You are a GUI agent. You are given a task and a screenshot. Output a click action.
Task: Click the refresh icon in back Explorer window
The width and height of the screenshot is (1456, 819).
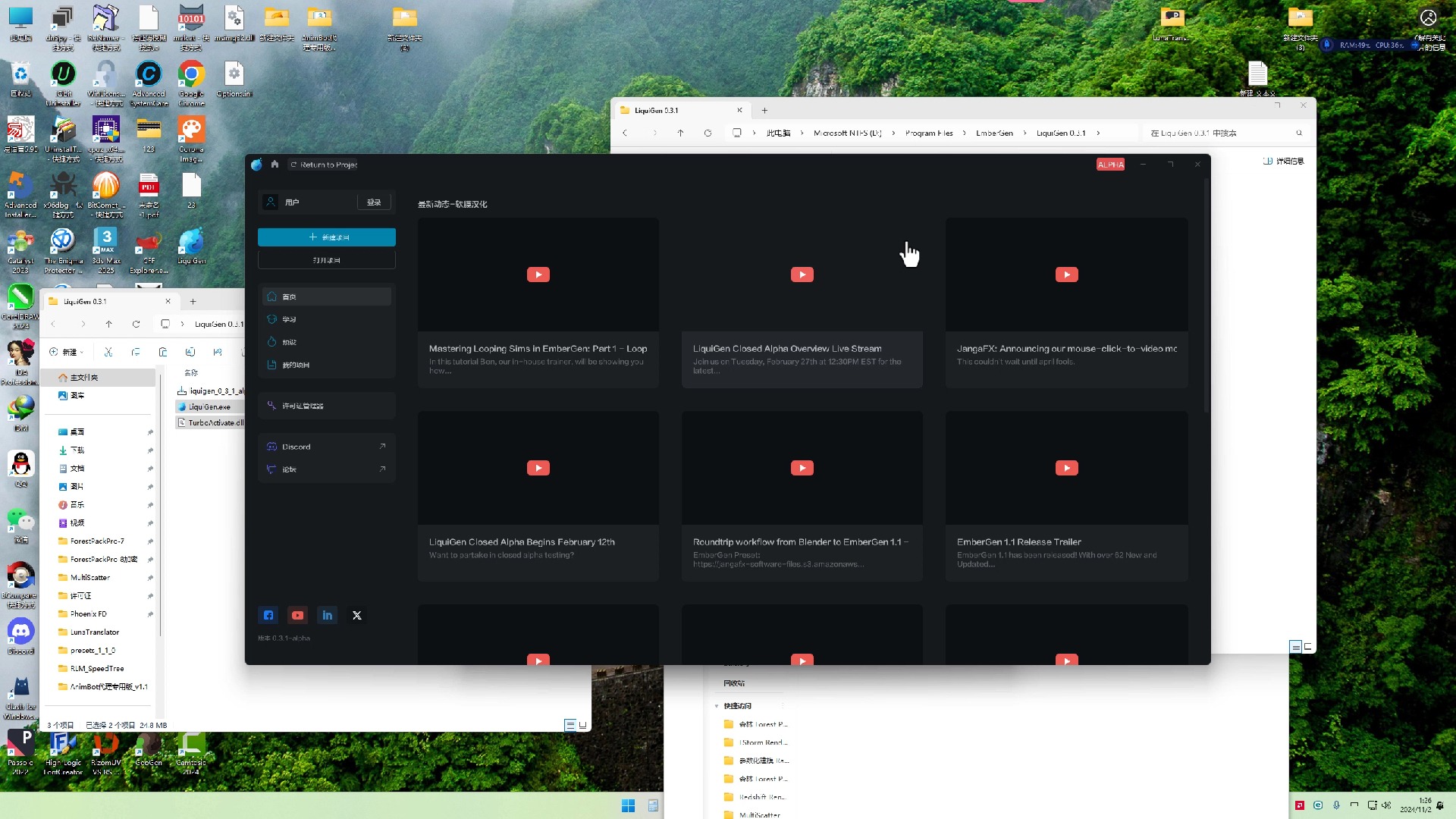pyautogui.click(x=708, y=133)
